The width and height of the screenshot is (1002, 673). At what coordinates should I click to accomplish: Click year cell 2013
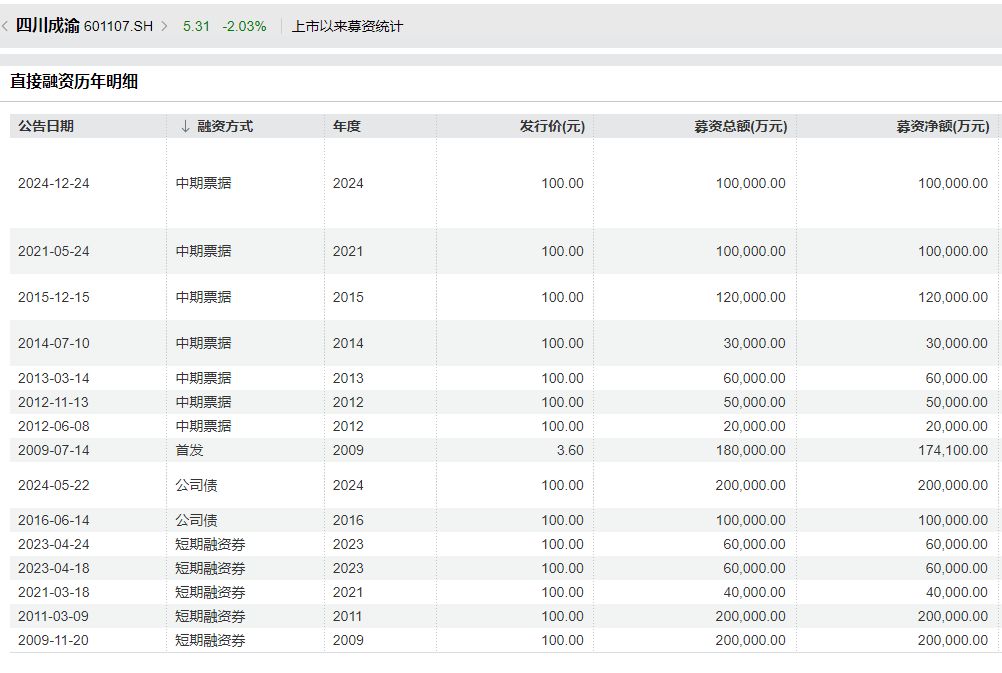348,378
